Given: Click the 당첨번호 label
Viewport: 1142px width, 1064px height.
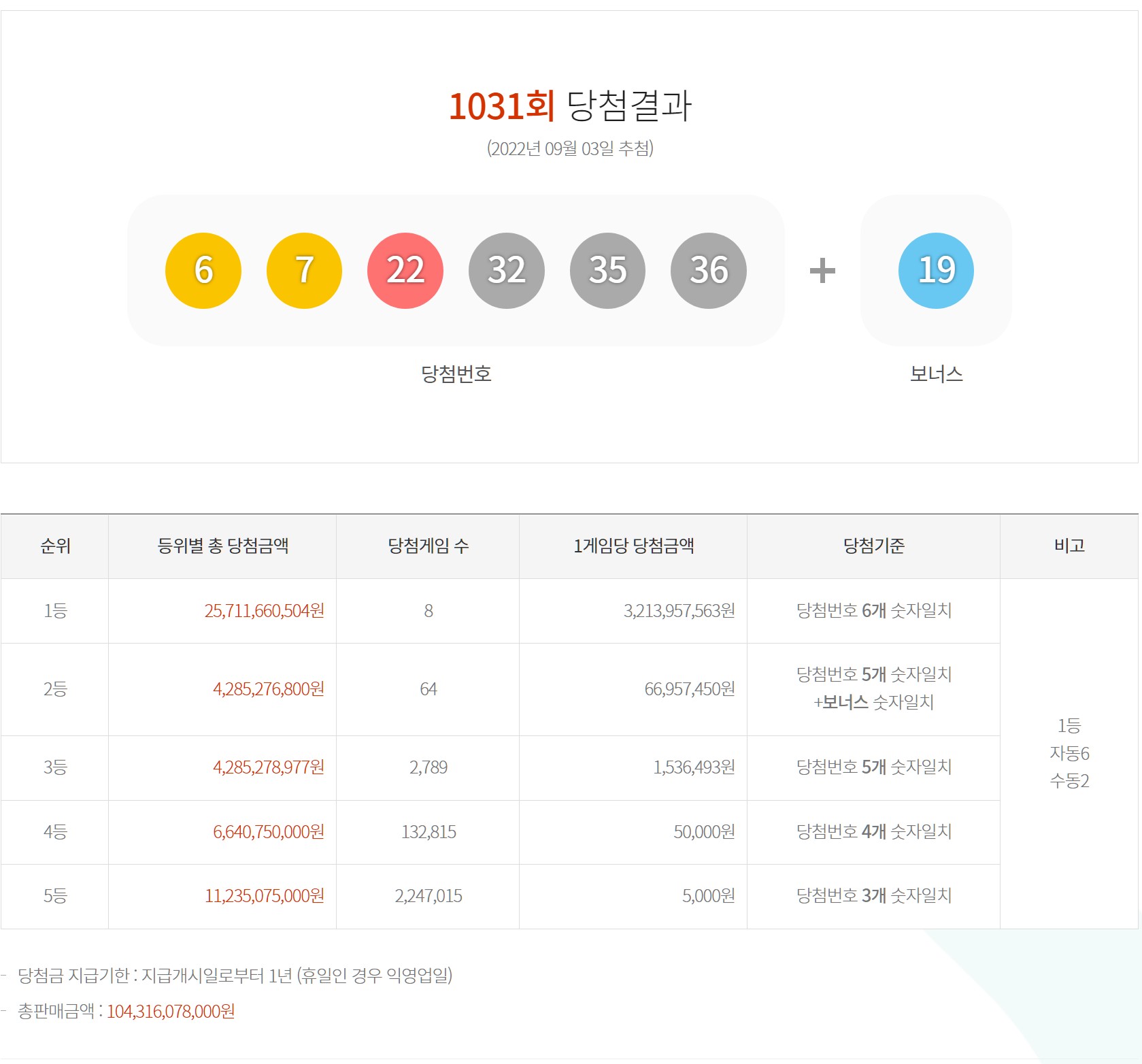Looking at the screenshot, I should pos(456,373).
